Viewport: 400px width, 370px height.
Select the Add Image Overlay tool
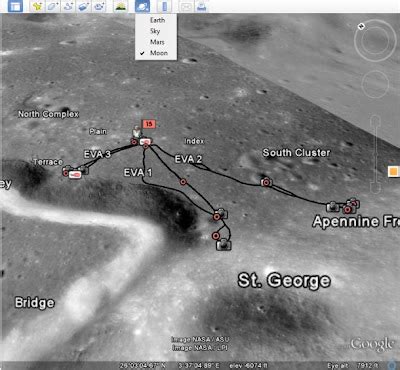click(84, 6)
